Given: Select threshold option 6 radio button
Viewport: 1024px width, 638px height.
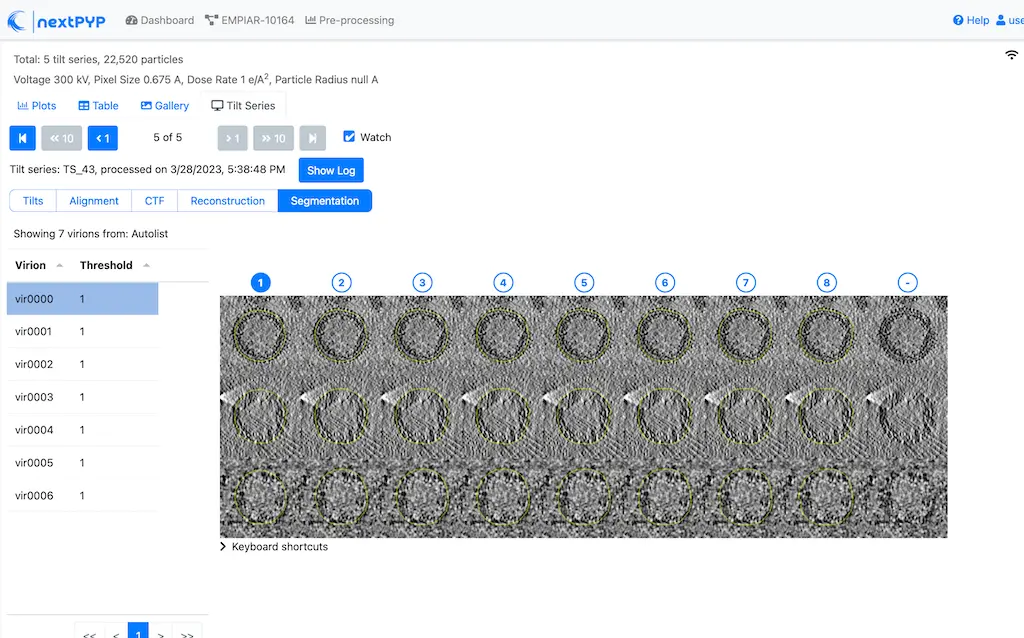Looking at the screenshot, I should click(x=665, y=283).
